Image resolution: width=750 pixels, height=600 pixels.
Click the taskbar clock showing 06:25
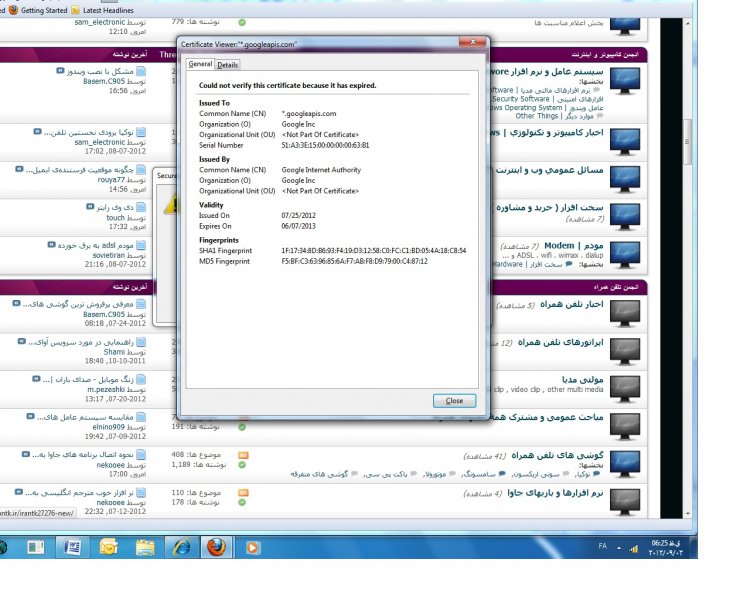click(x=665, y=548)
